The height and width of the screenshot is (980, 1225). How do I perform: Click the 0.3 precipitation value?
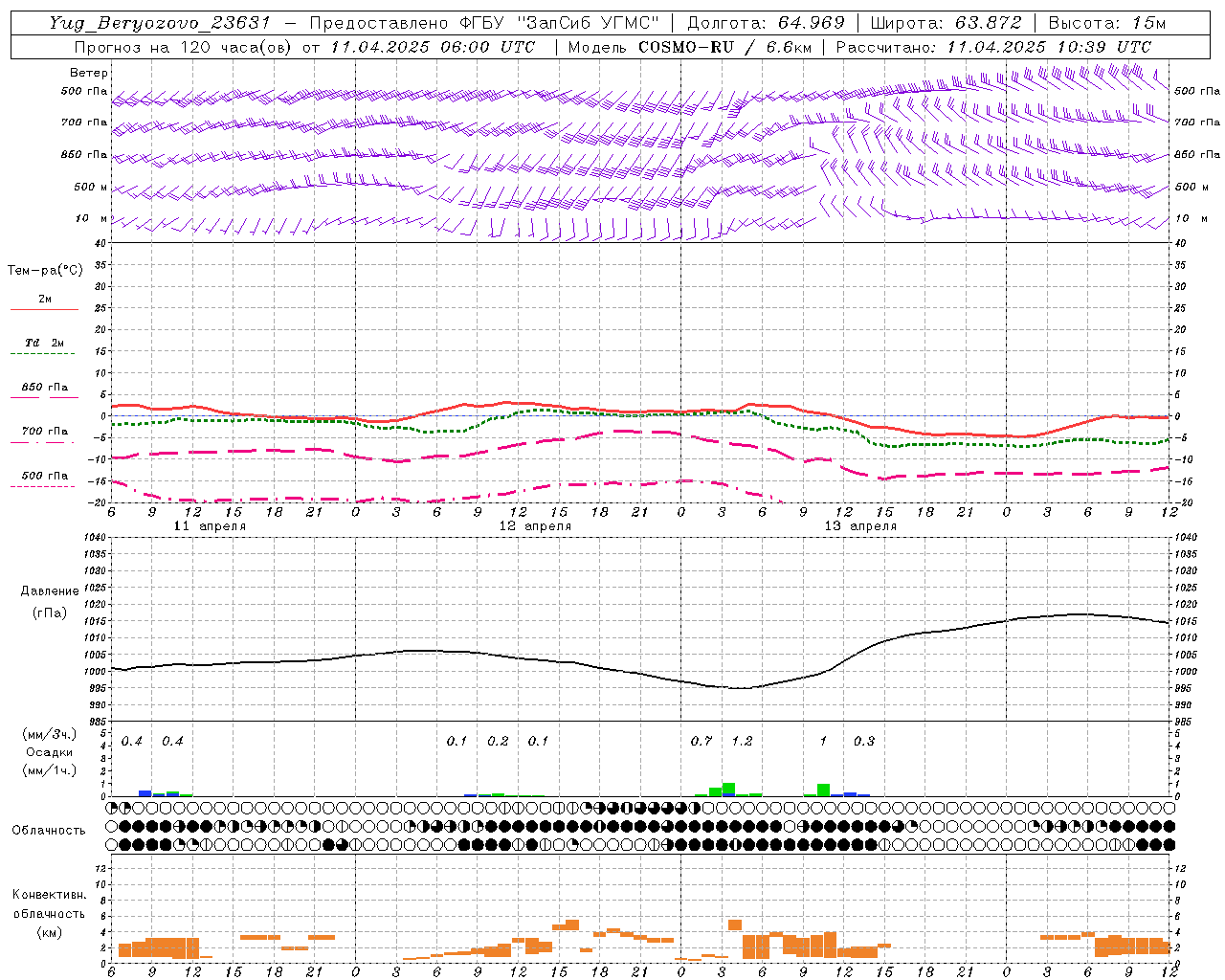click(864, 741)
